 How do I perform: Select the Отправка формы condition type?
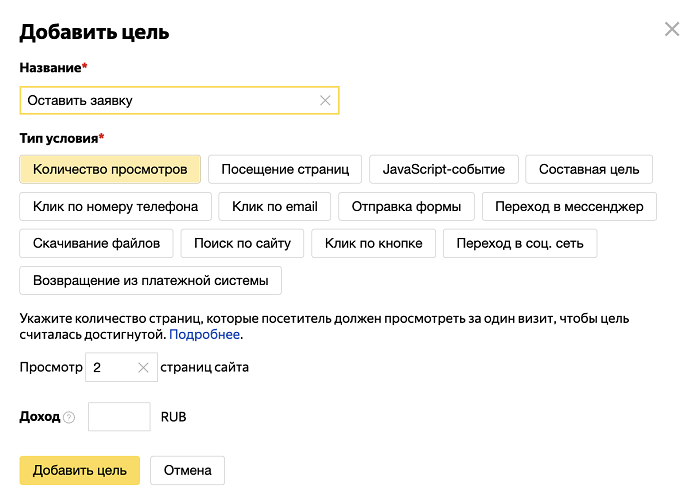click(x=406, y=207)
